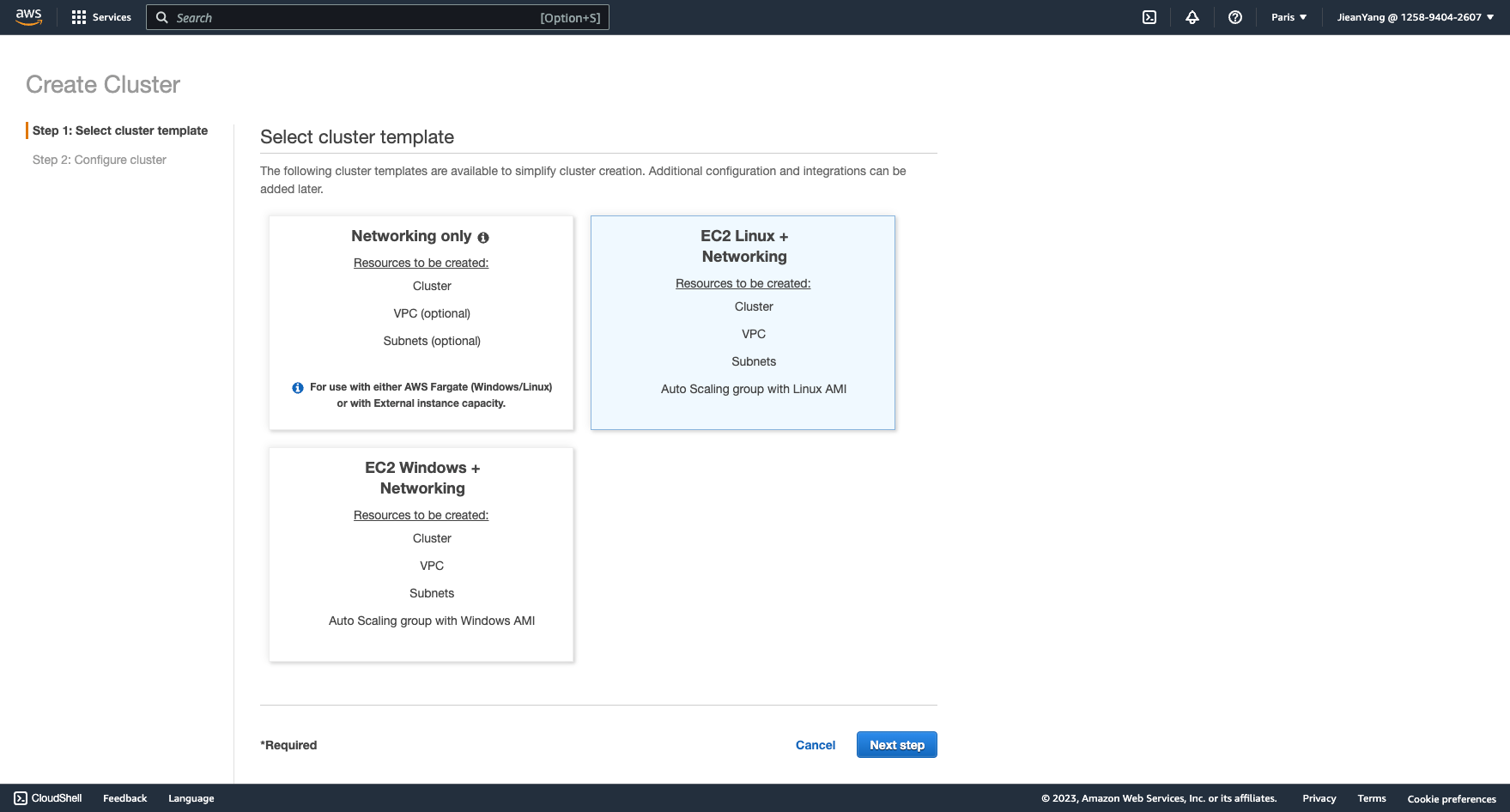Open notifications bell icon
This screenshot has width=1510, height=812.
1192,17
